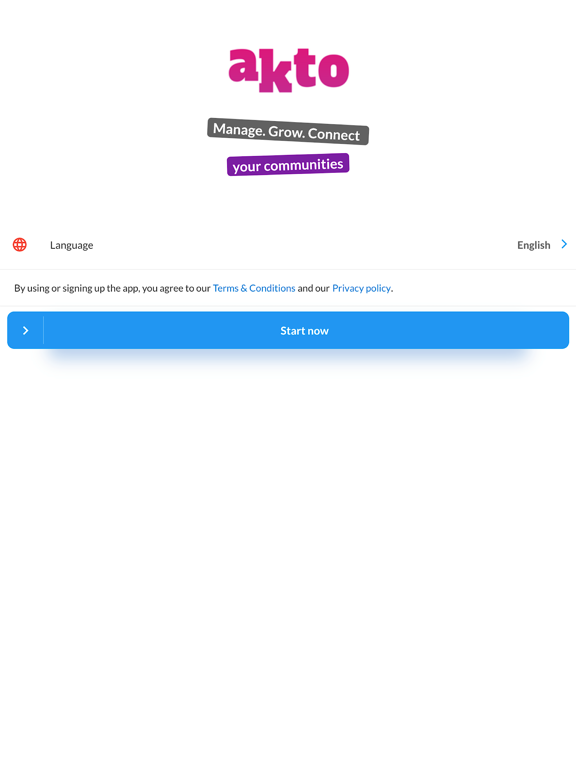This screenshot has height=768, width=576.
Task: Expand language options with the blue chevron
Action: tap(564, 244)
